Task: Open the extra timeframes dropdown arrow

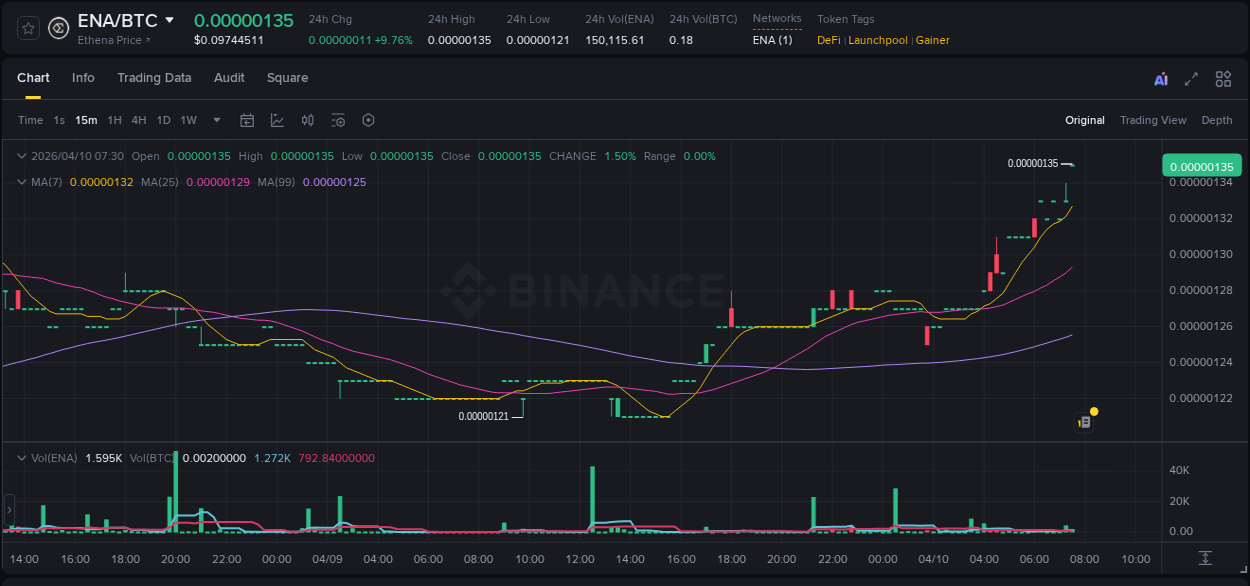Action: click(x=215, y=120)
